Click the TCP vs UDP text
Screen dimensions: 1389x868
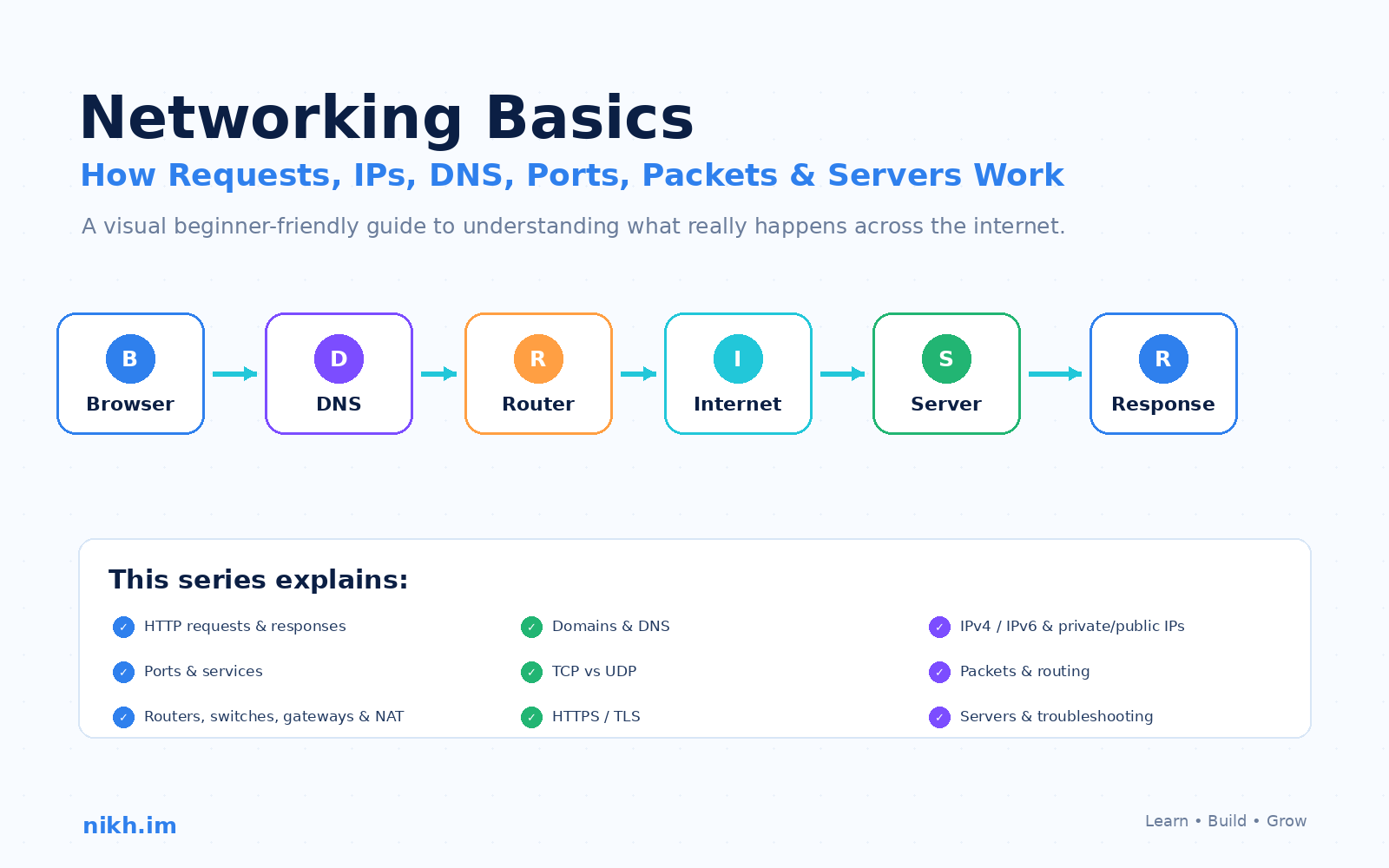point(595,672)
